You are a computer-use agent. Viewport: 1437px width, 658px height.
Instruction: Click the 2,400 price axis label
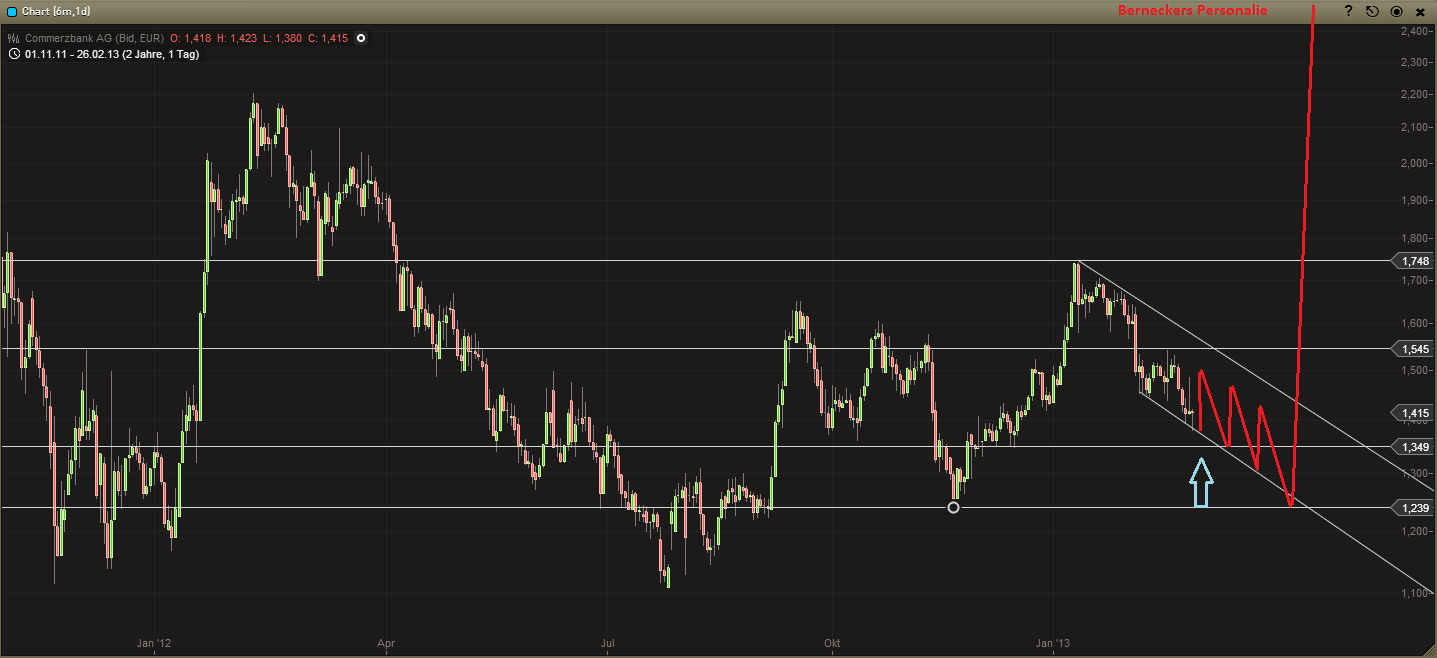[x=1414, y=32]
